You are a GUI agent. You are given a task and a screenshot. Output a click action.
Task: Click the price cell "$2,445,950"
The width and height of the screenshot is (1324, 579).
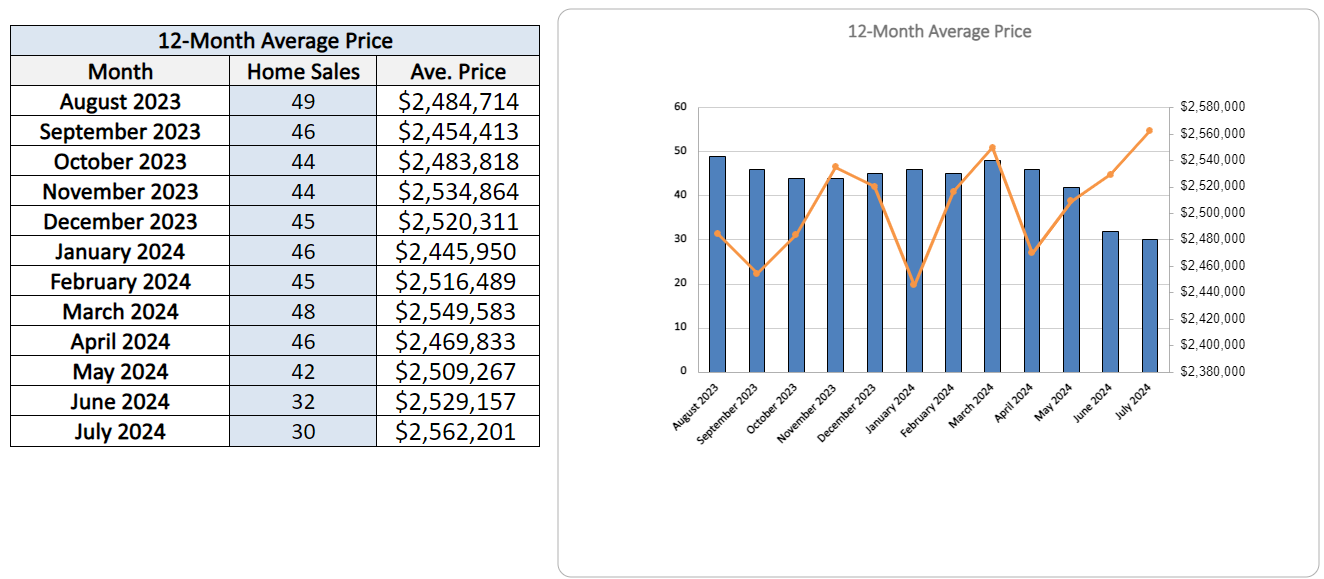[x=458, y=251]
